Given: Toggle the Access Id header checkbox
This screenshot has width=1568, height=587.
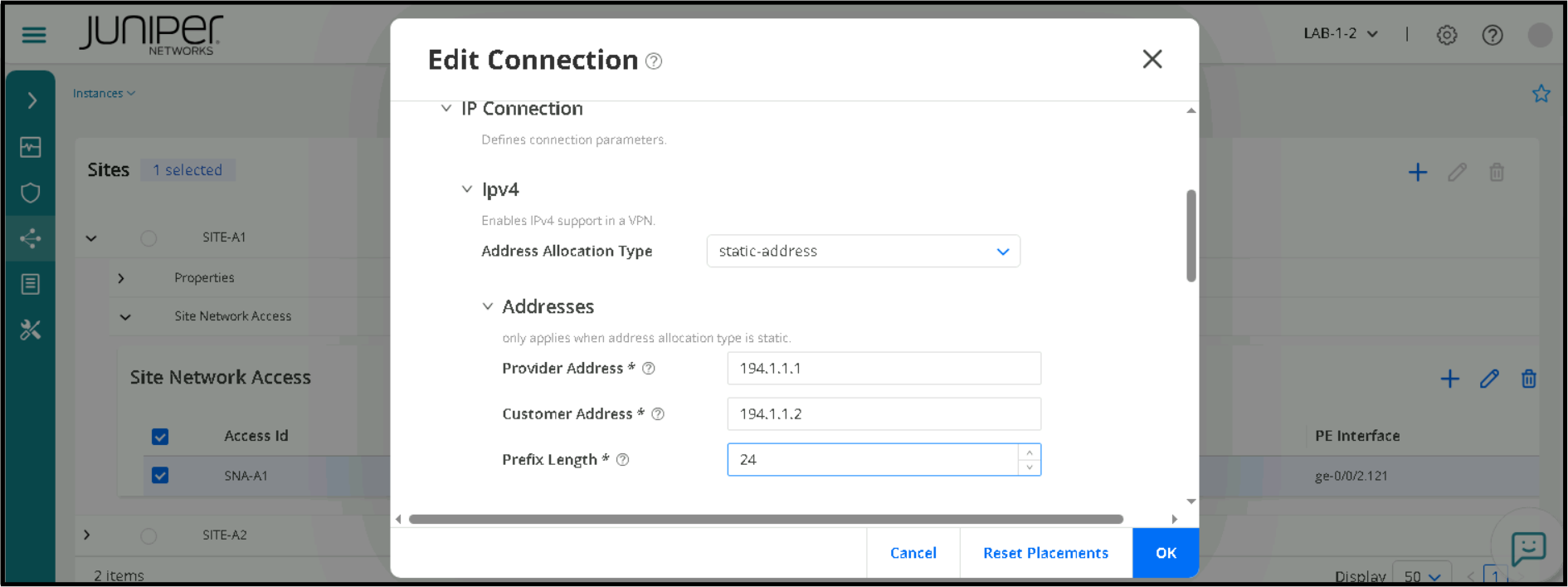Looking at the screenshot, I should click(160, 437).
